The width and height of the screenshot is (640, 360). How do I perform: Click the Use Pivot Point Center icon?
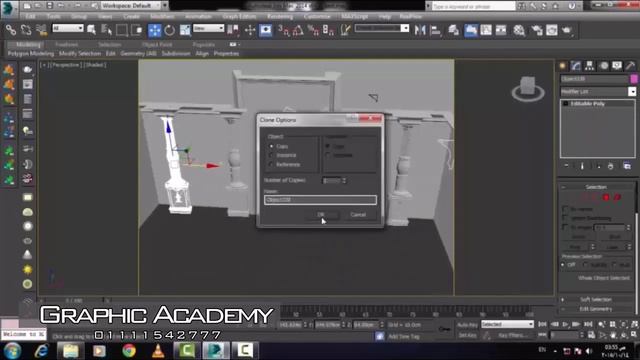pos(233,30)
